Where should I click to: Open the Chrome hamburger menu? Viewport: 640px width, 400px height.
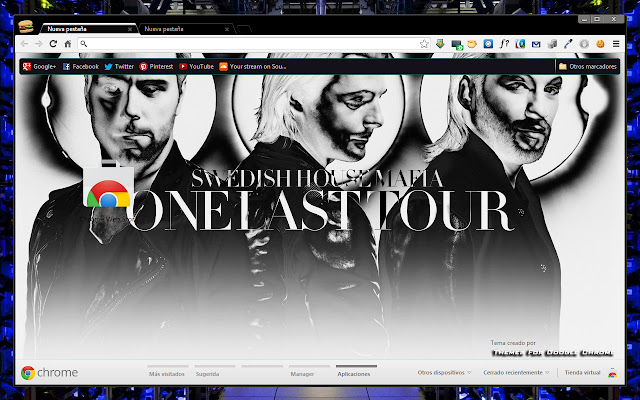tap(616, 44)
